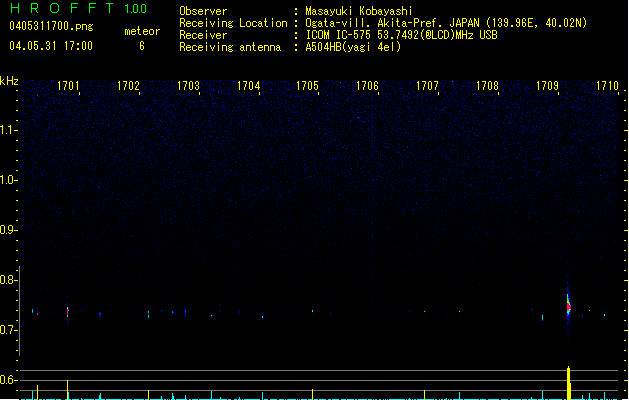This screenshot has width=629, height=400.
Task: Click the tall yellow power bar after 1709
Action: (568, 383)
